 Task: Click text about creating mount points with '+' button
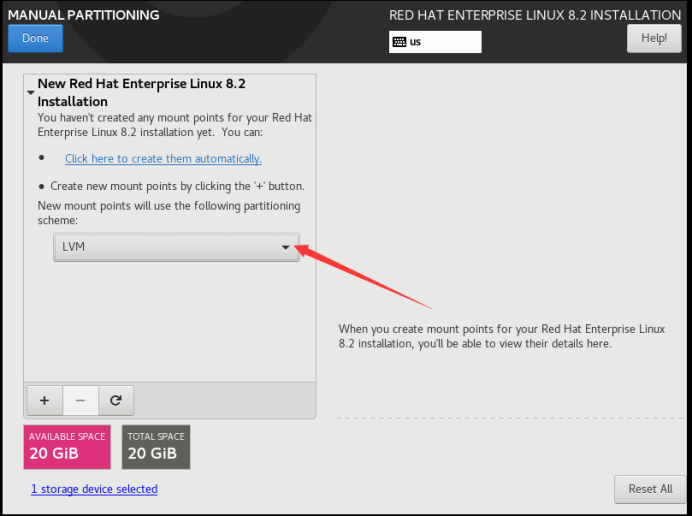click(177, 186)
